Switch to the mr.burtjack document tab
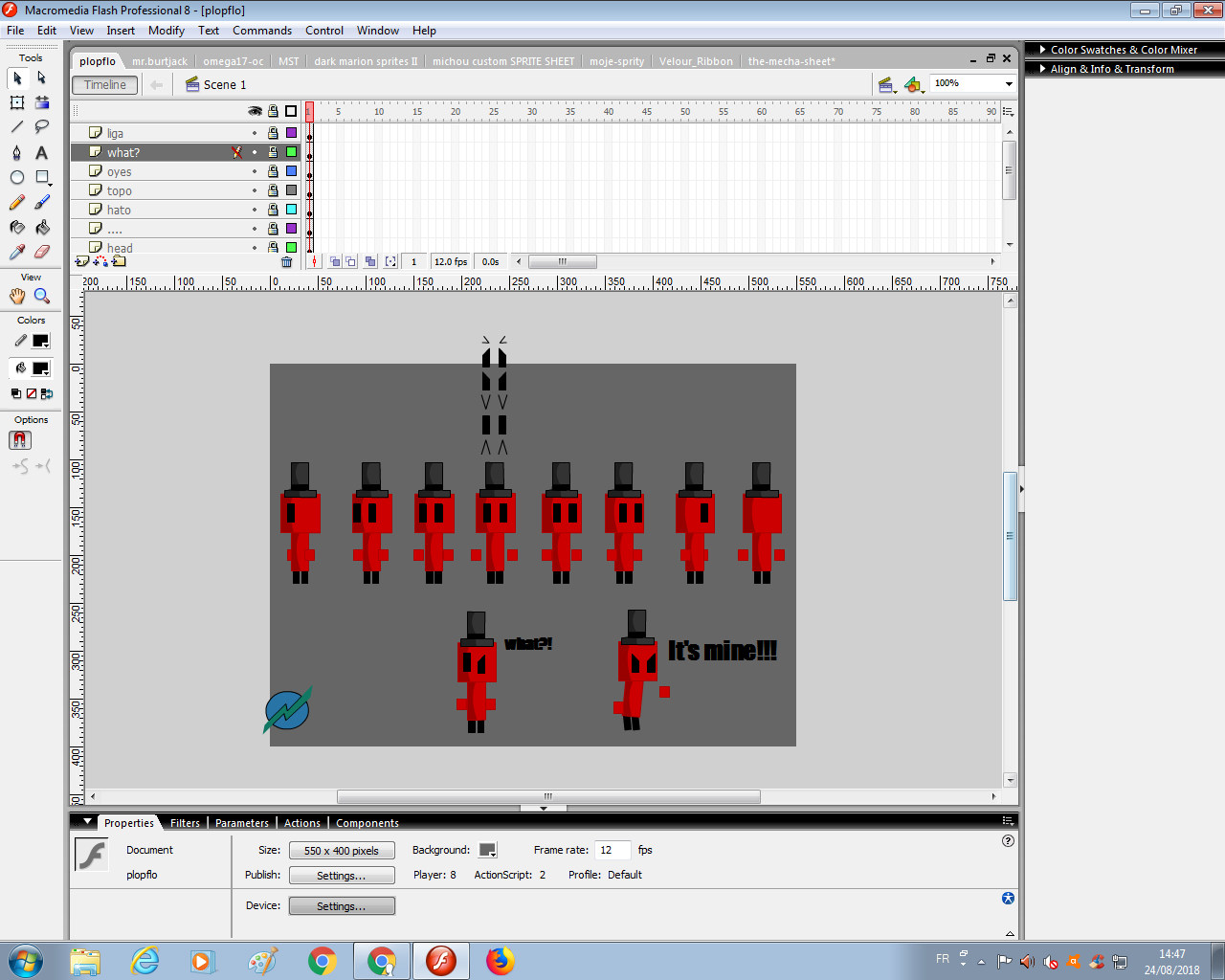Image resolution: width=1225 pixels, height=980 pixels. point(160,61)
